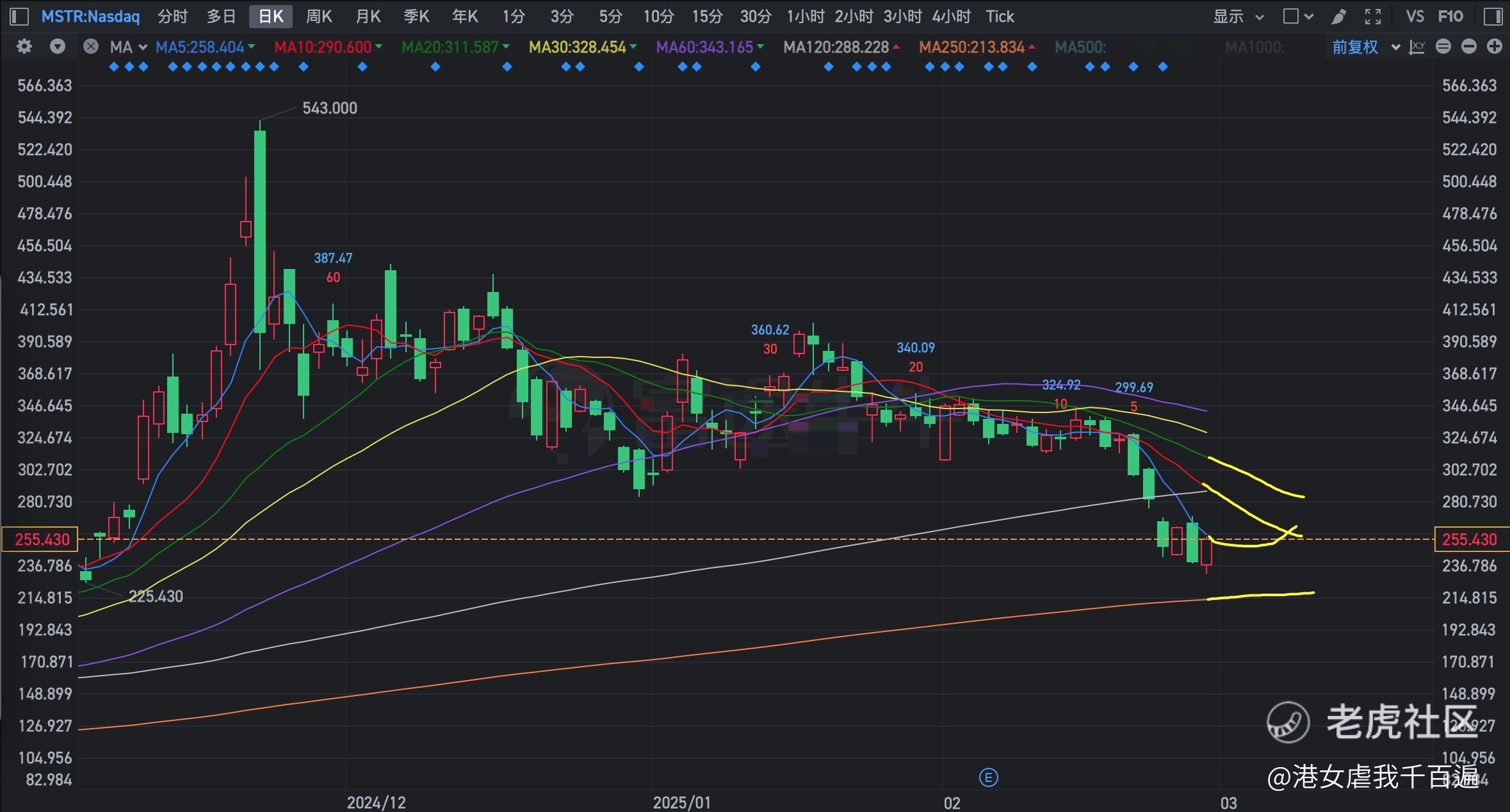
Task: Switch to 15分 minute chart
Action: (x=707, y=17)
